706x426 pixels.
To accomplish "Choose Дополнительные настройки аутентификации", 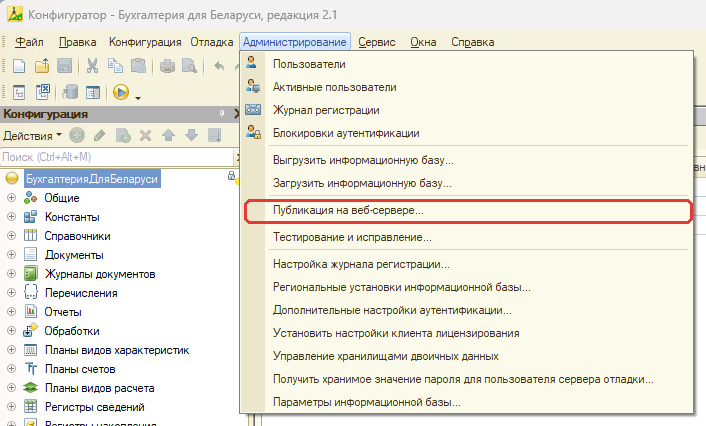I will 466,310.
